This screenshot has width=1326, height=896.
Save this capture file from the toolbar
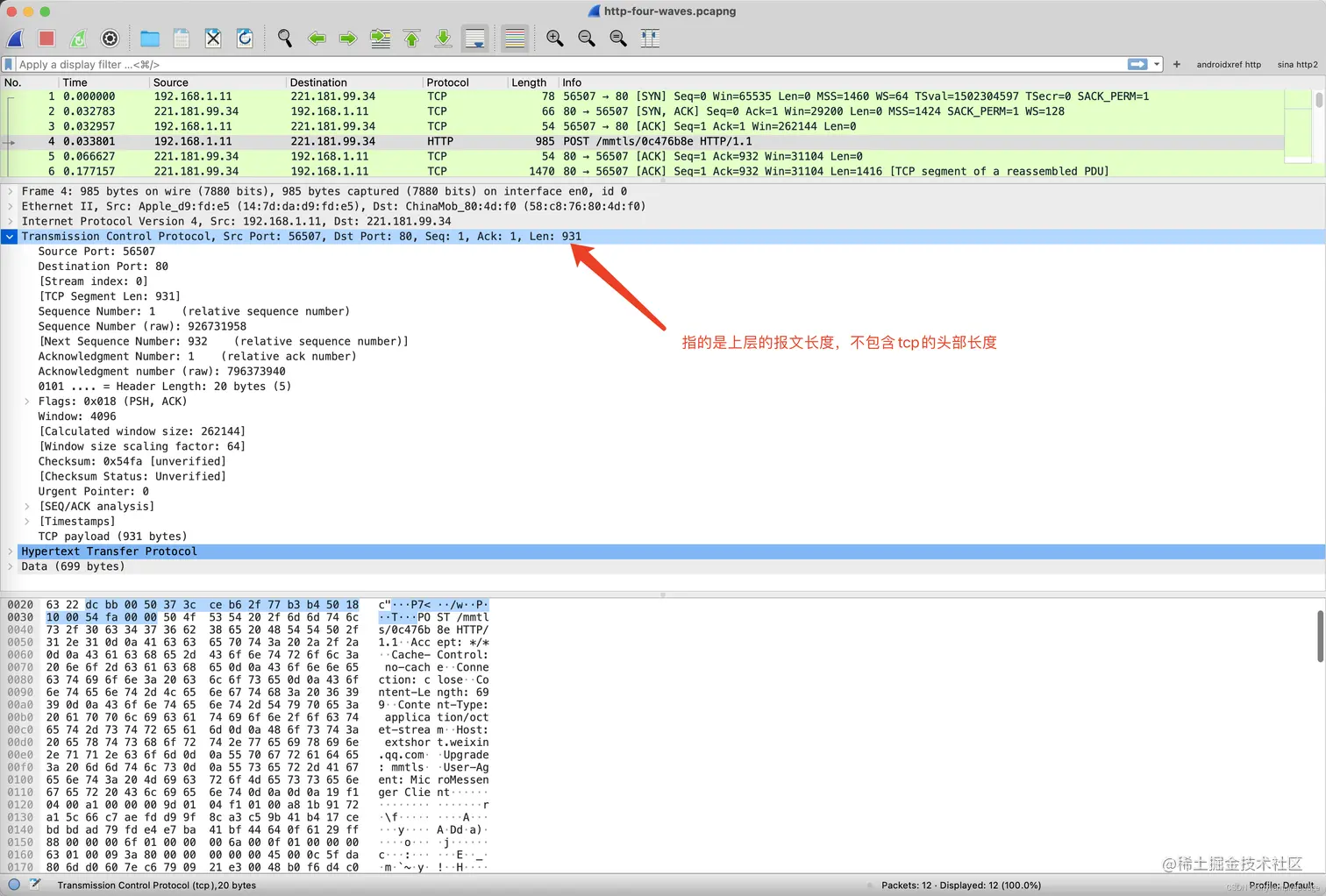182,39
